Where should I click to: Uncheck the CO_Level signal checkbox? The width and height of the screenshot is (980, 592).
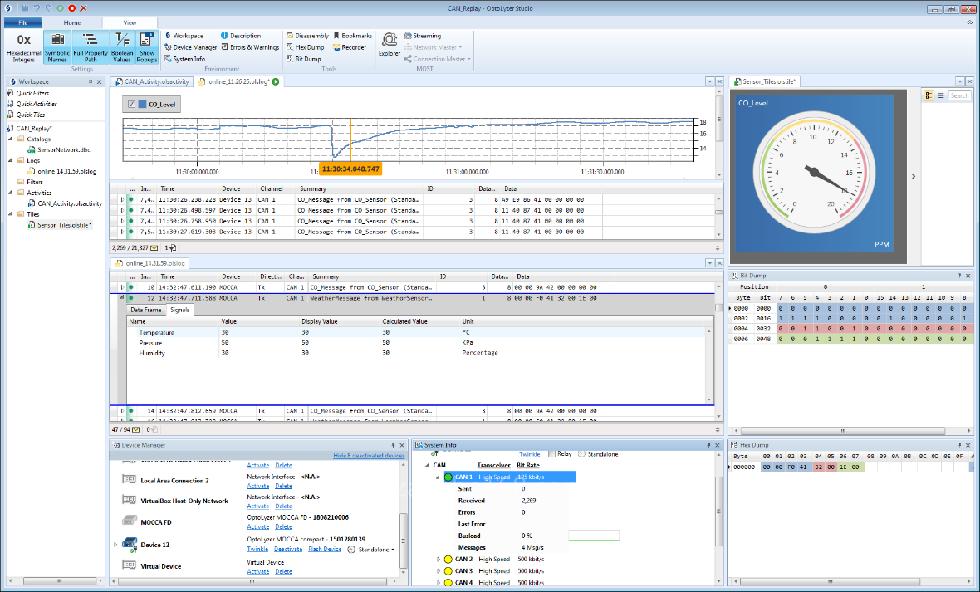click(132, 104)
